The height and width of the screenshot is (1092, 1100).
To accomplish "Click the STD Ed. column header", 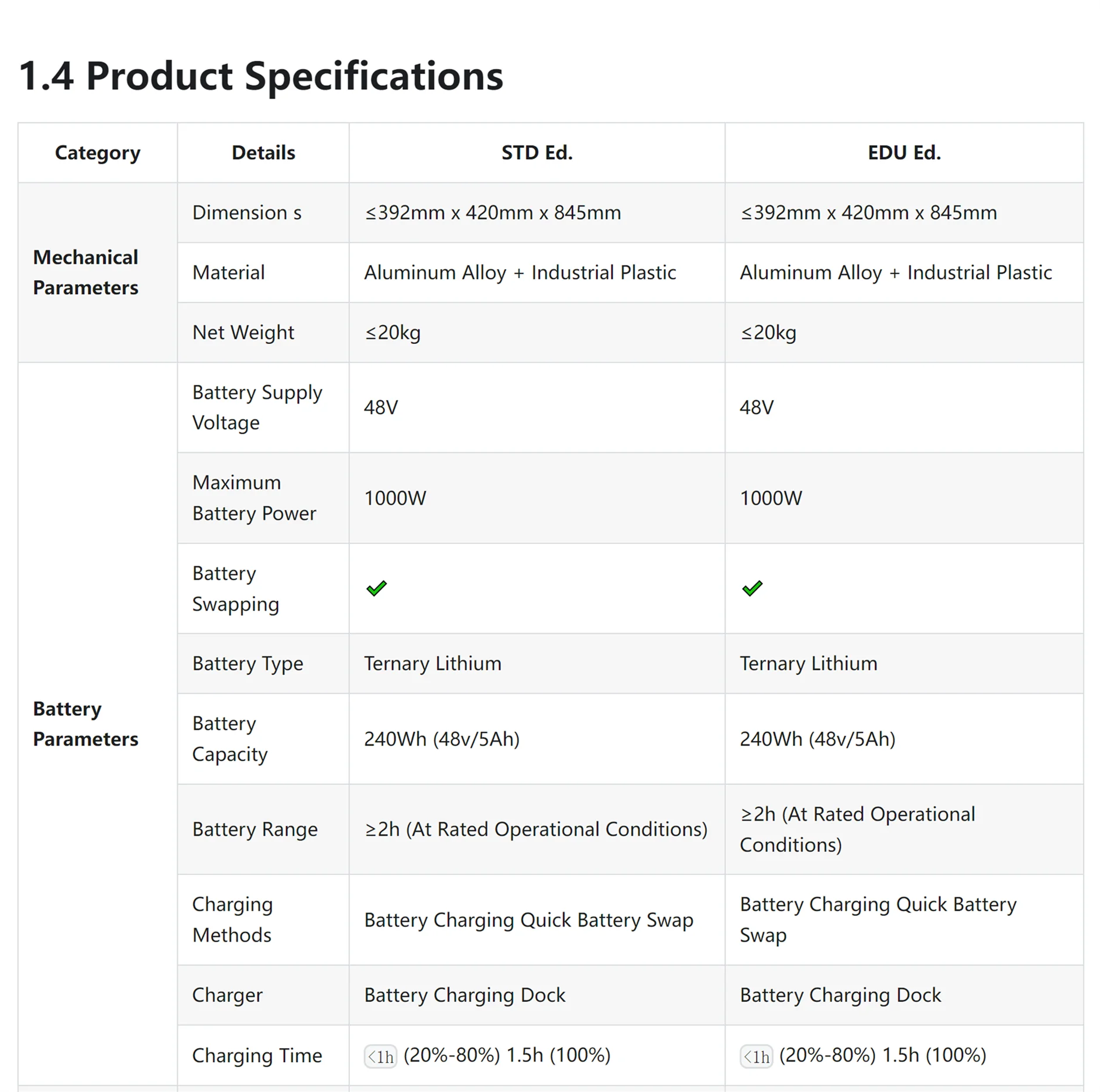I will pos(537,153).
